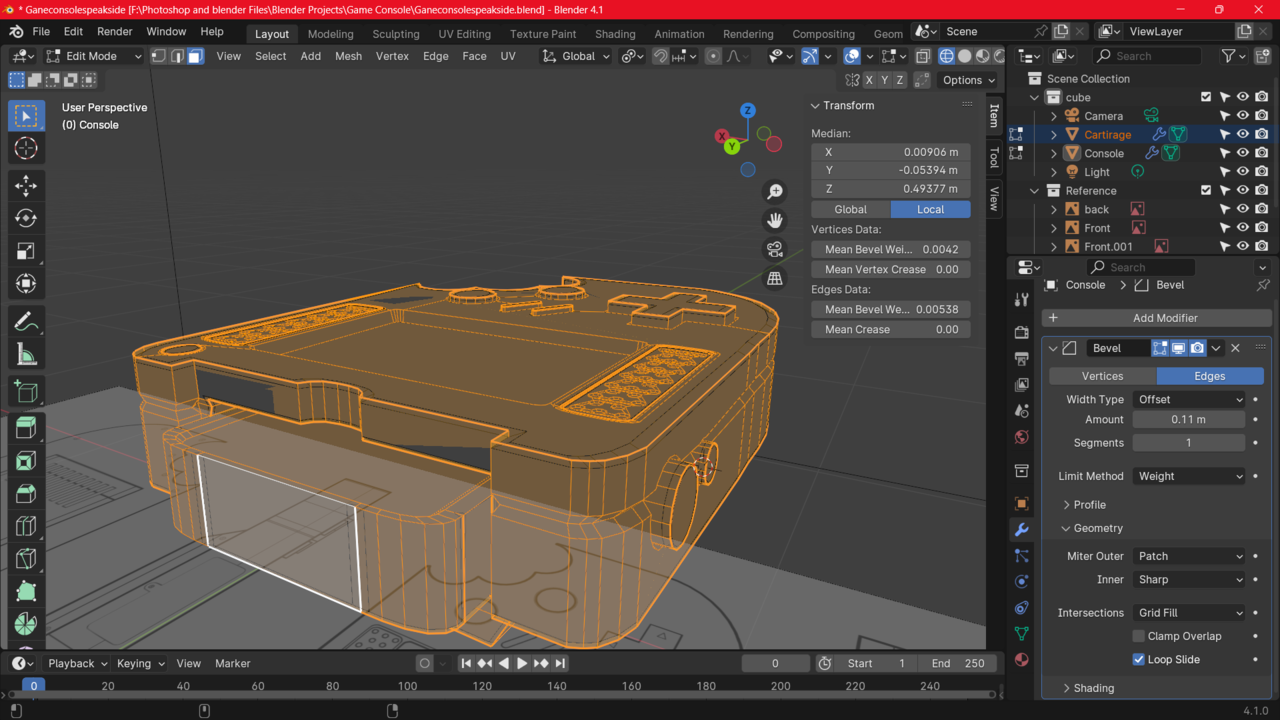Enable Clamp Overlap in the Bevel modifier
The height and width of the screenshot is (720, 1280).
pyautogui.click(x=1138, y=635)
